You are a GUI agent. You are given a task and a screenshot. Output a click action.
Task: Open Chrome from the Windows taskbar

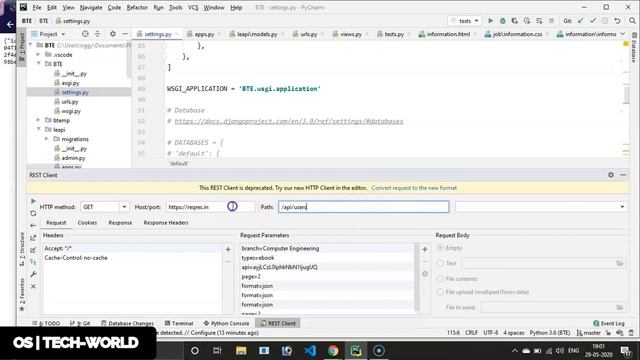[x=333, y=351]
